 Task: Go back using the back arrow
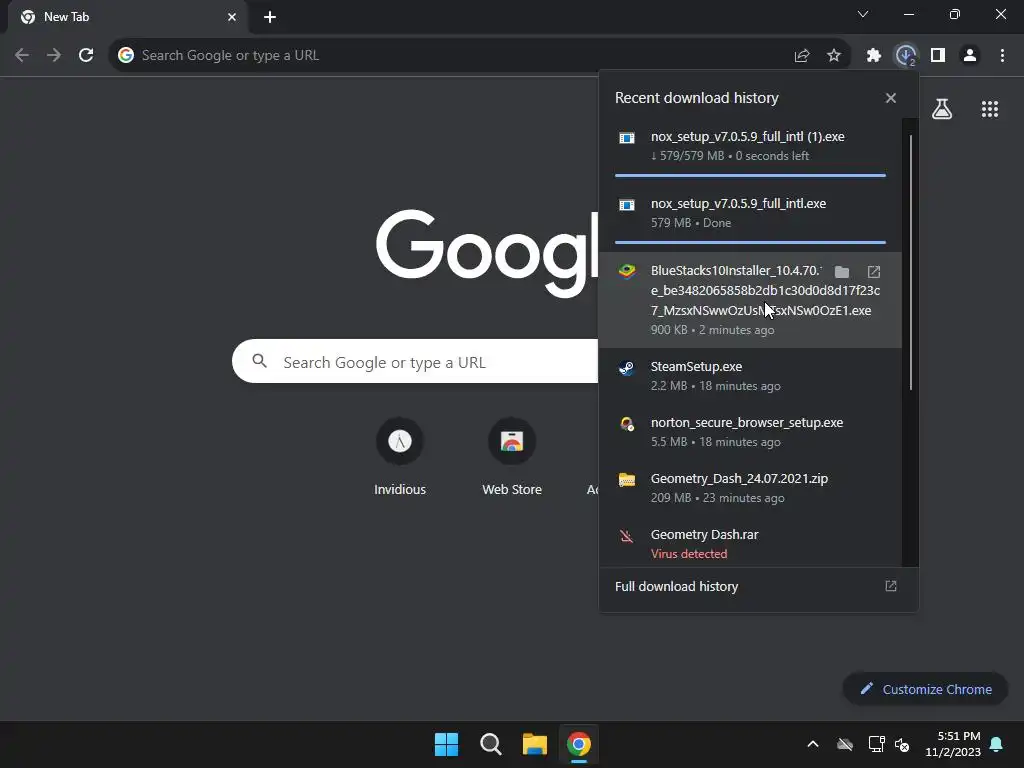22,56
